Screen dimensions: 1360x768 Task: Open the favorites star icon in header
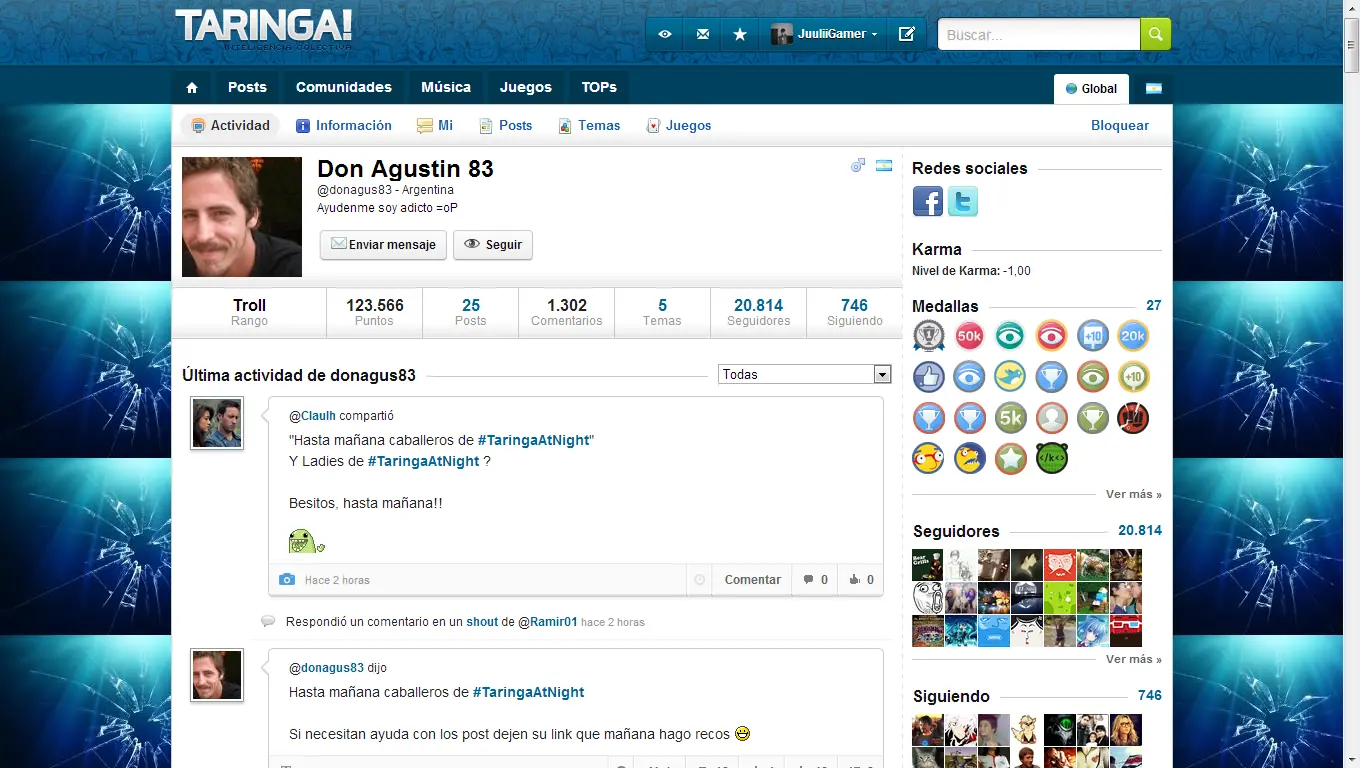pos(740,34)
